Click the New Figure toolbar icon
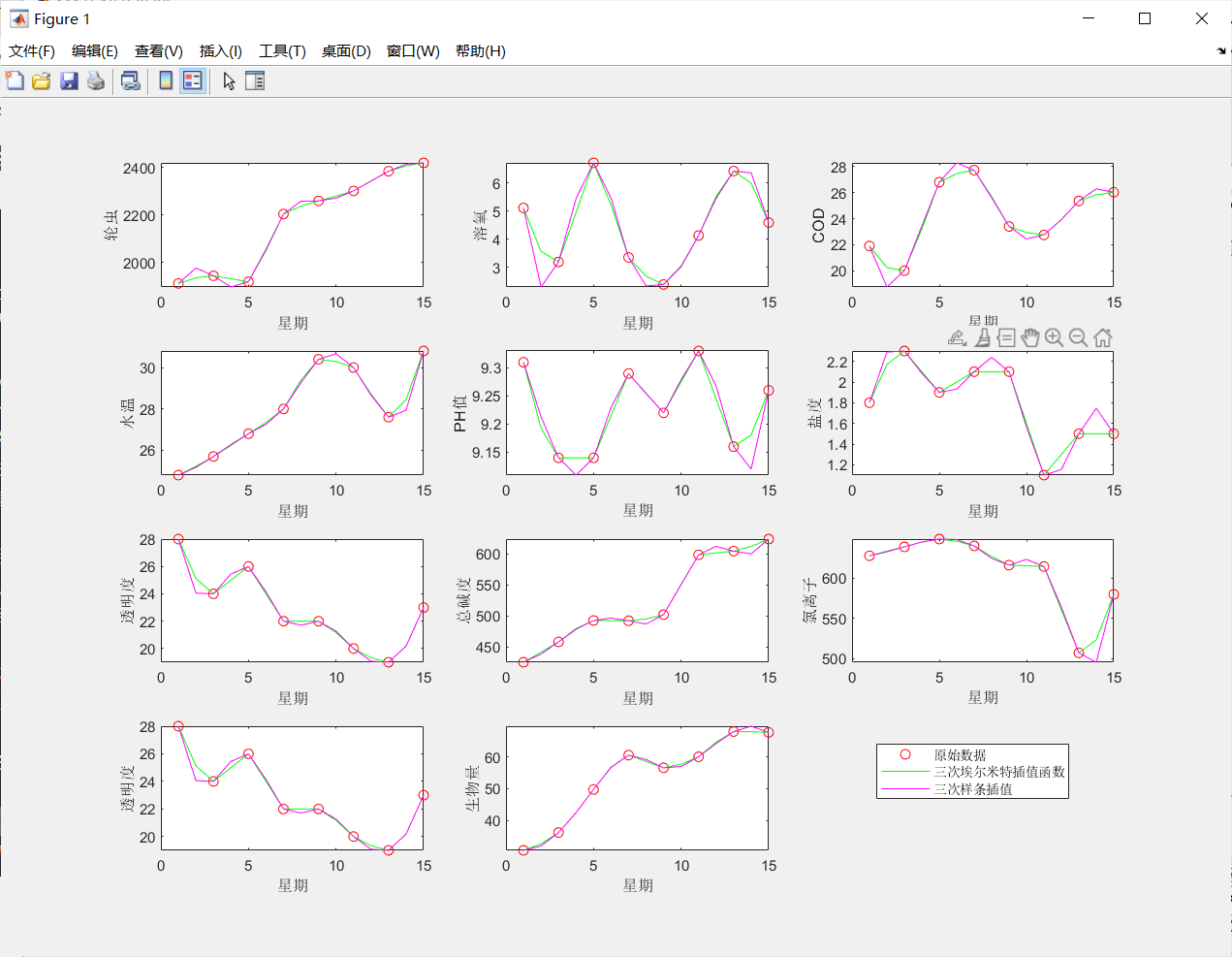1232x957 pixels. (15, 81)
